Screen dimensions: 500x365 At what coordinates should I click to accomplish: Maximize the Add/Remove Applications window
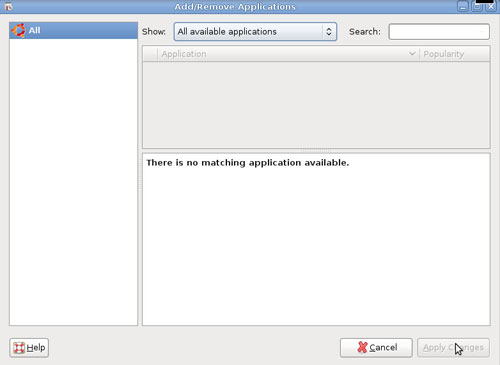pos(477,6)
